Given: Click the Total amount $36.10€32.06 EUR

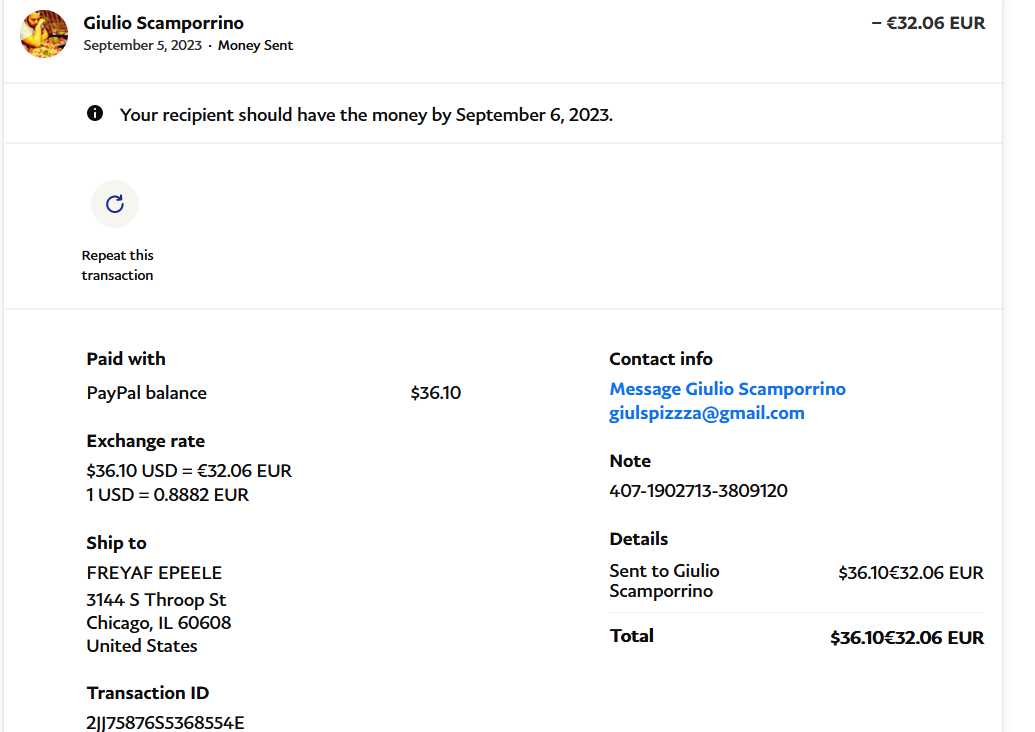Looking at the screenshot, I should point(906,638).
